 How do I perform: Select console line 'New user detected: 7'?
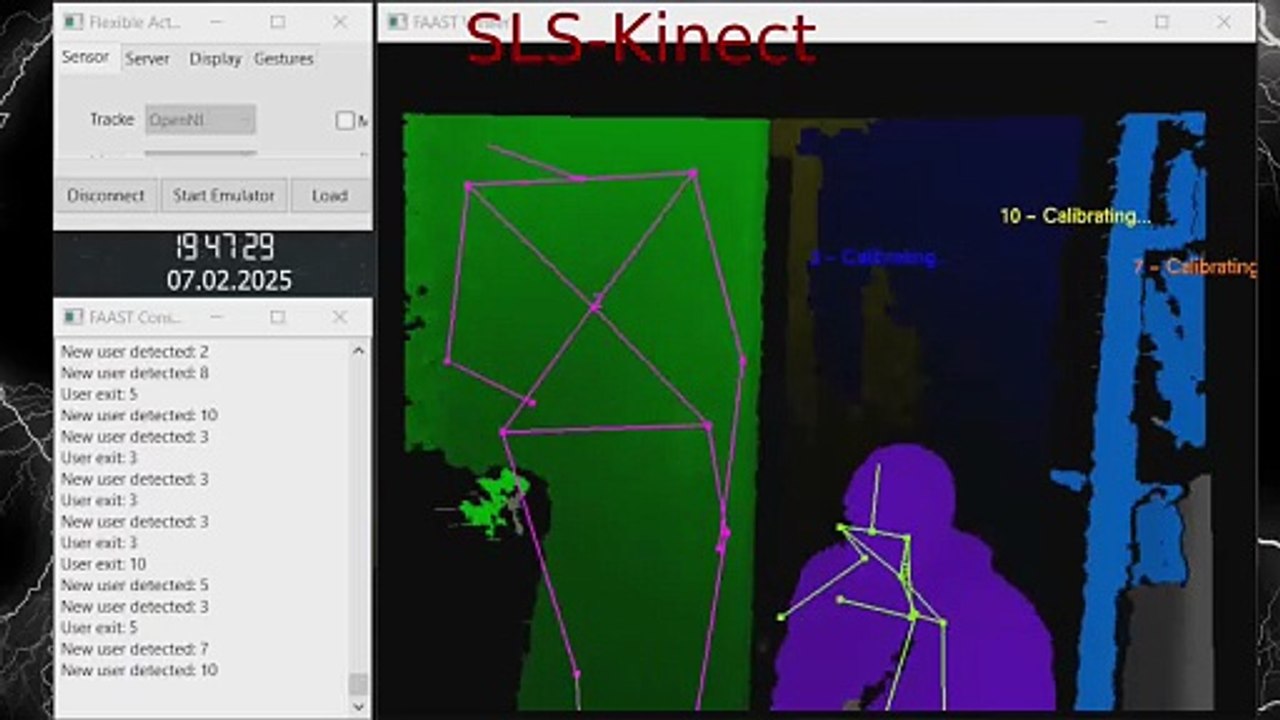(135, 648)
